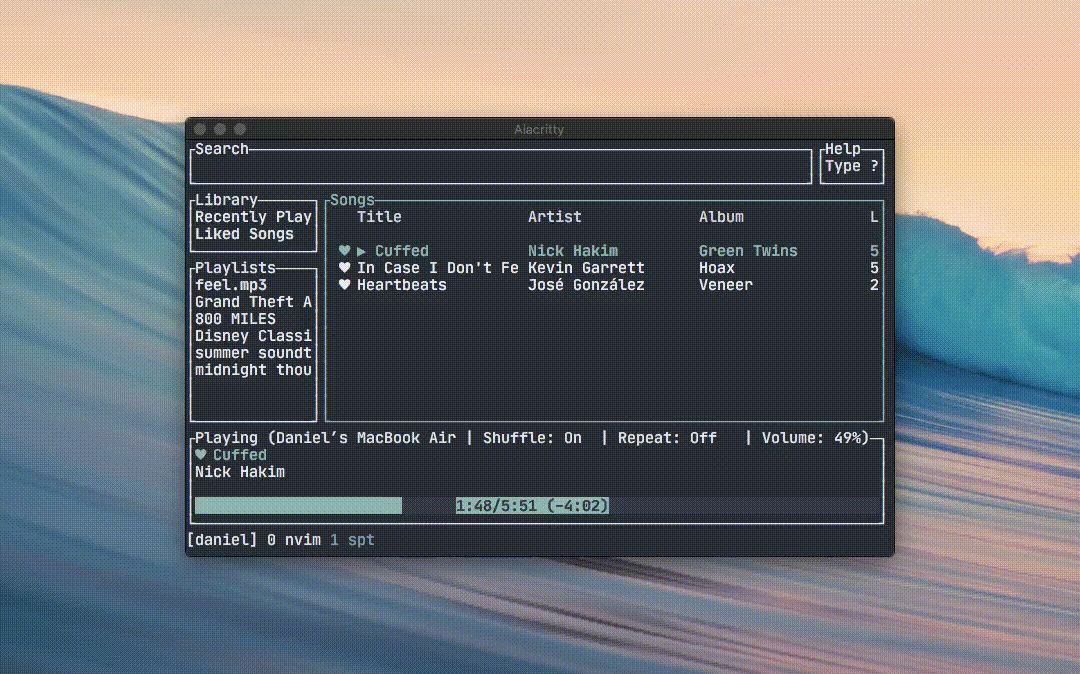Click the Cuffed title in the Playing panel

240,455
